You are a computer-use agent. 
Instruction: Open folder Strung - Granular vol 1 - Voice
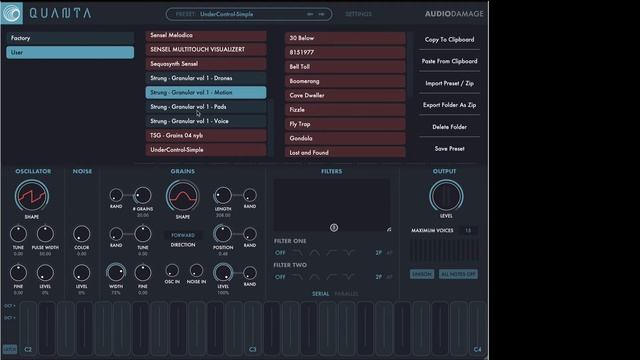[206, 121]
